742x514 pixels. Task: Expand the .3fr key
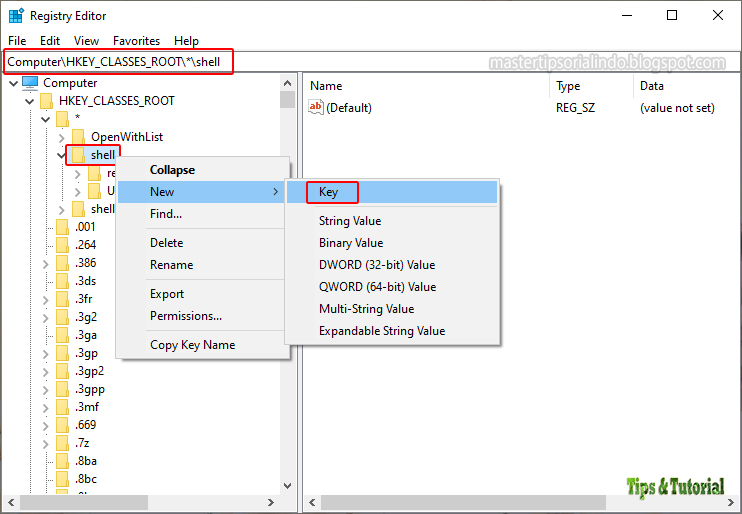click(x=46, y=300)
